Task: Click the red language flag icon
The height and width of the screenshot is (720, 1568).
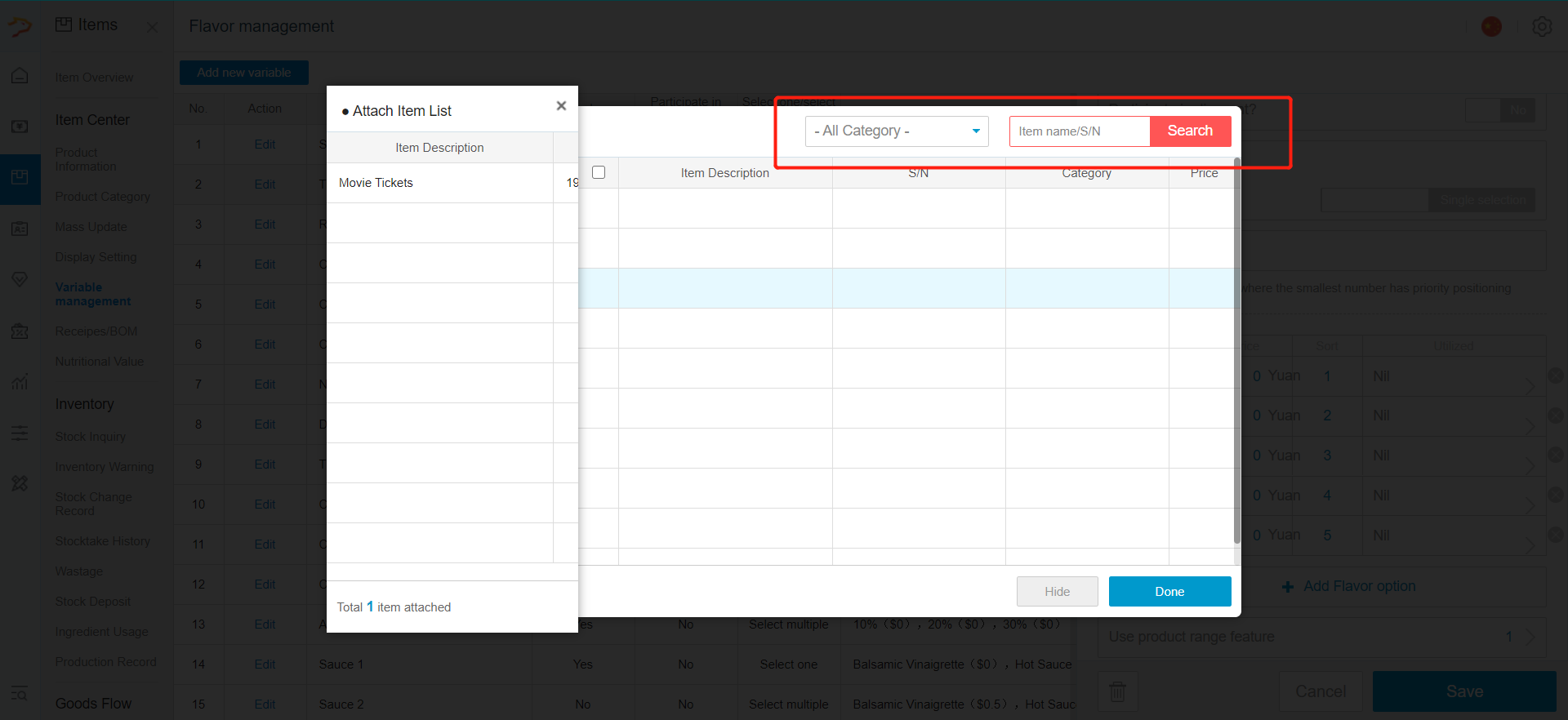Action: tap(1491, 26)
